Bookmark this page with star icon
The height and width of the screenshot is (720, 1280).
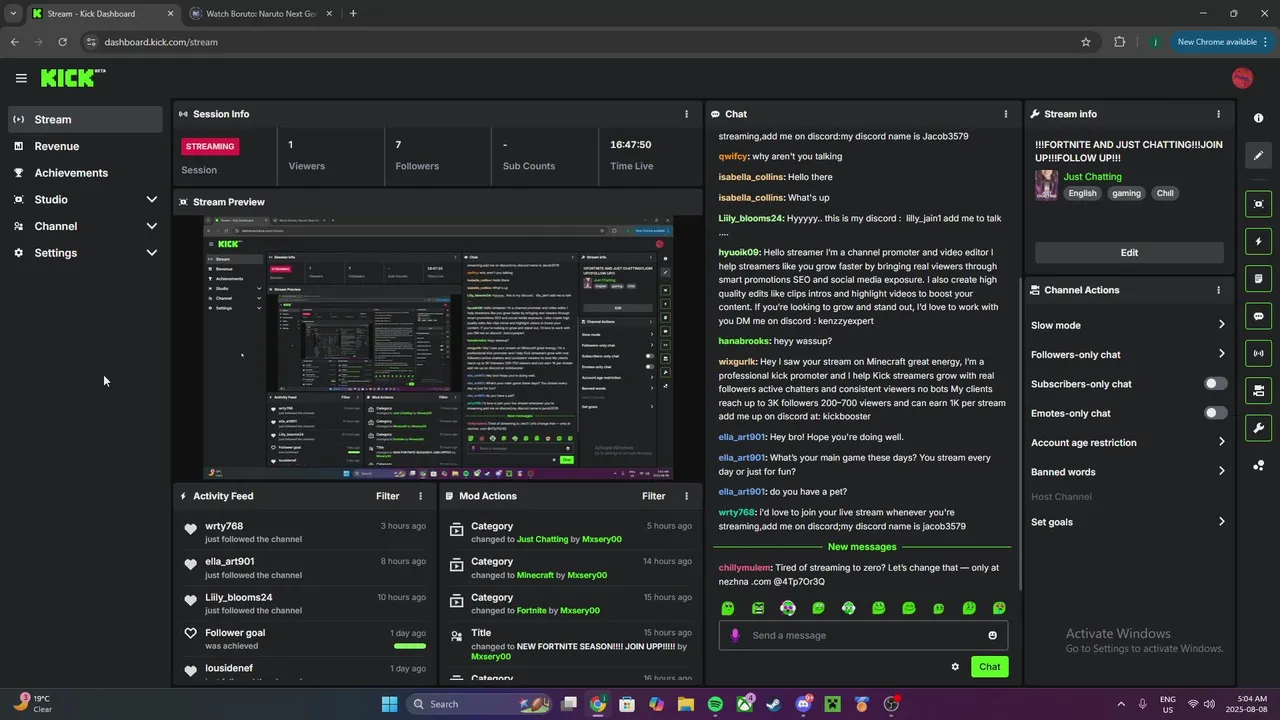1086,42
